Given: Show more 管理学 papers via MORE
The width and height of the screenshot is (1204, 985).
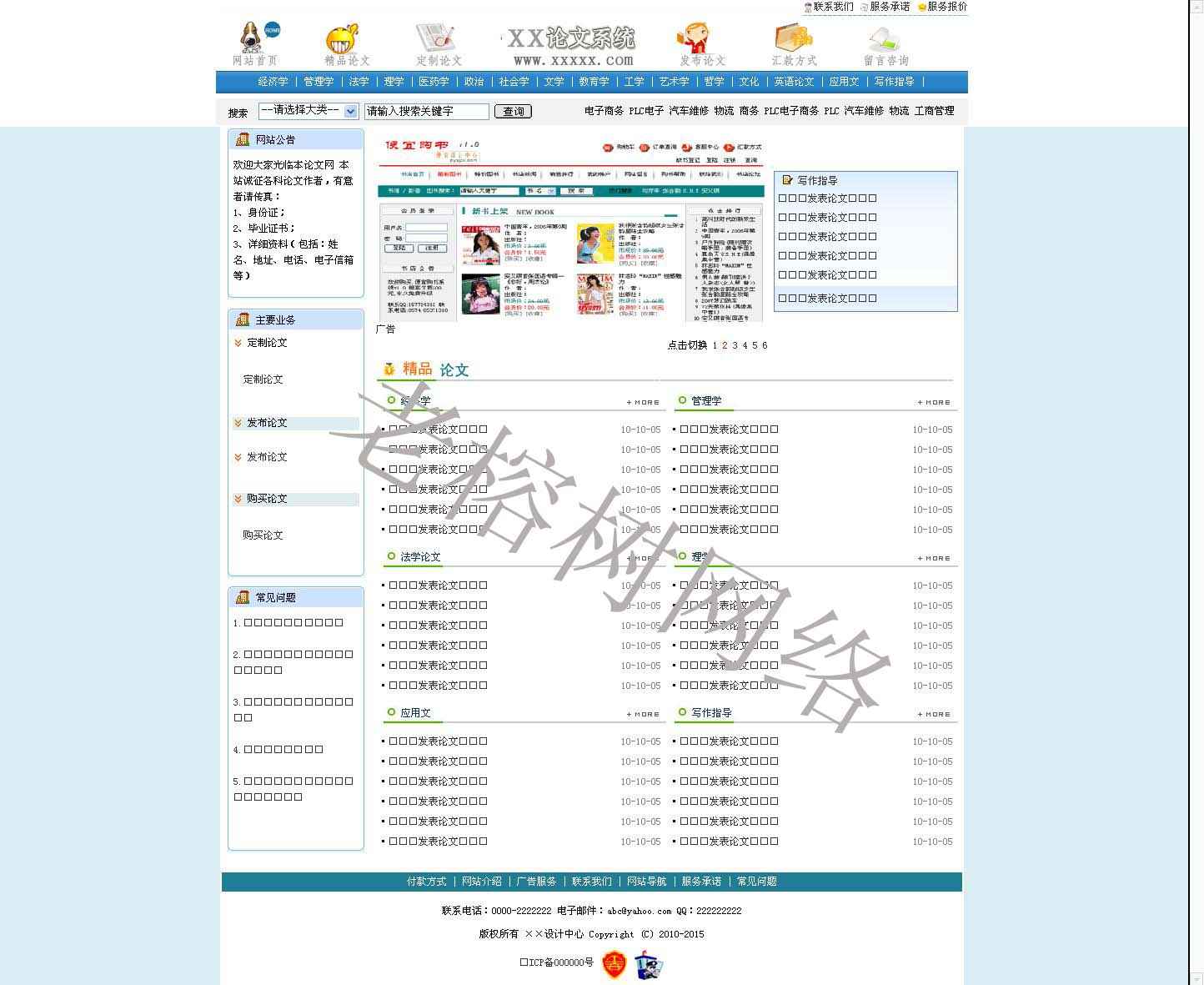Looking at the screenshot, I should pos(934,402).
